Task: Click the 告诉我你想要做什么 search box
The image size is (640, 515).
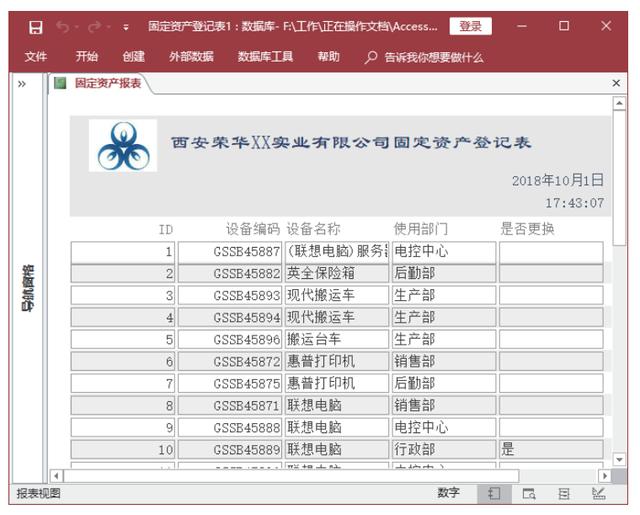Action: pyautogui.click(x=434, y=57)
